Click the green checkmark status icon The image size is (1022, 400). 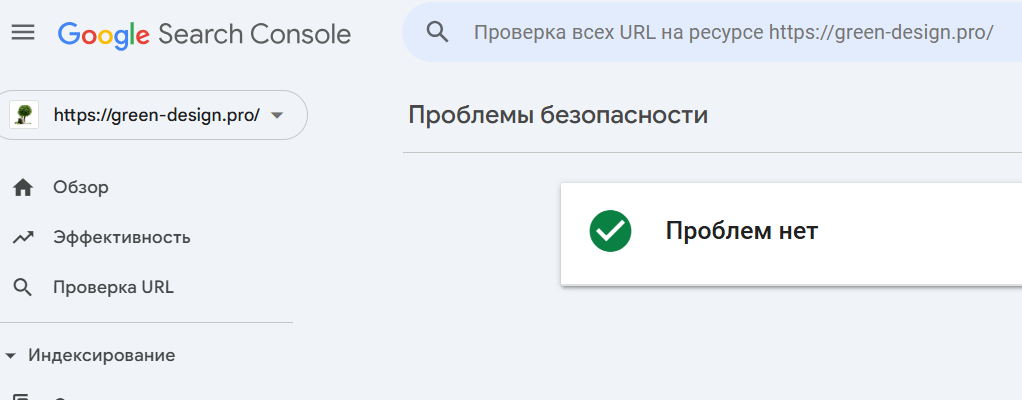(x=610, y=232)
